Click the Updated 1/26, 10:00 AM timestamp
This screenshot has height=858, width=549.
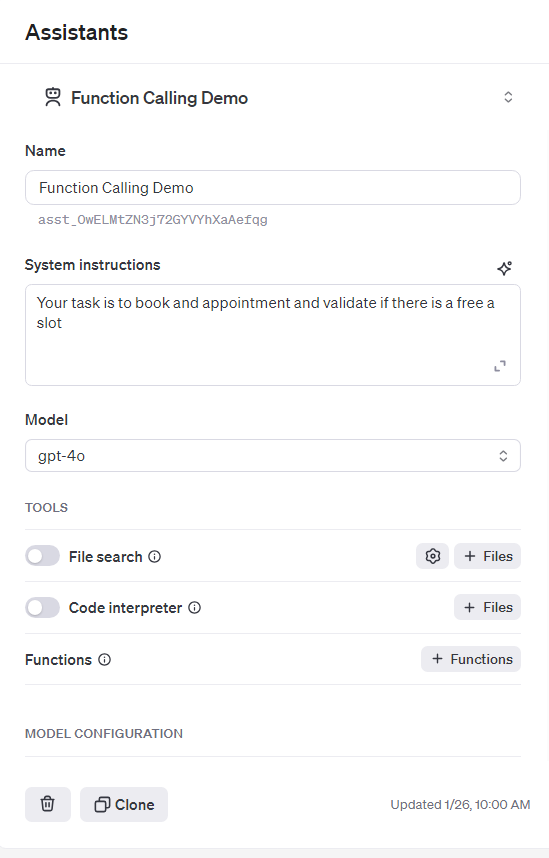(460, 805)
